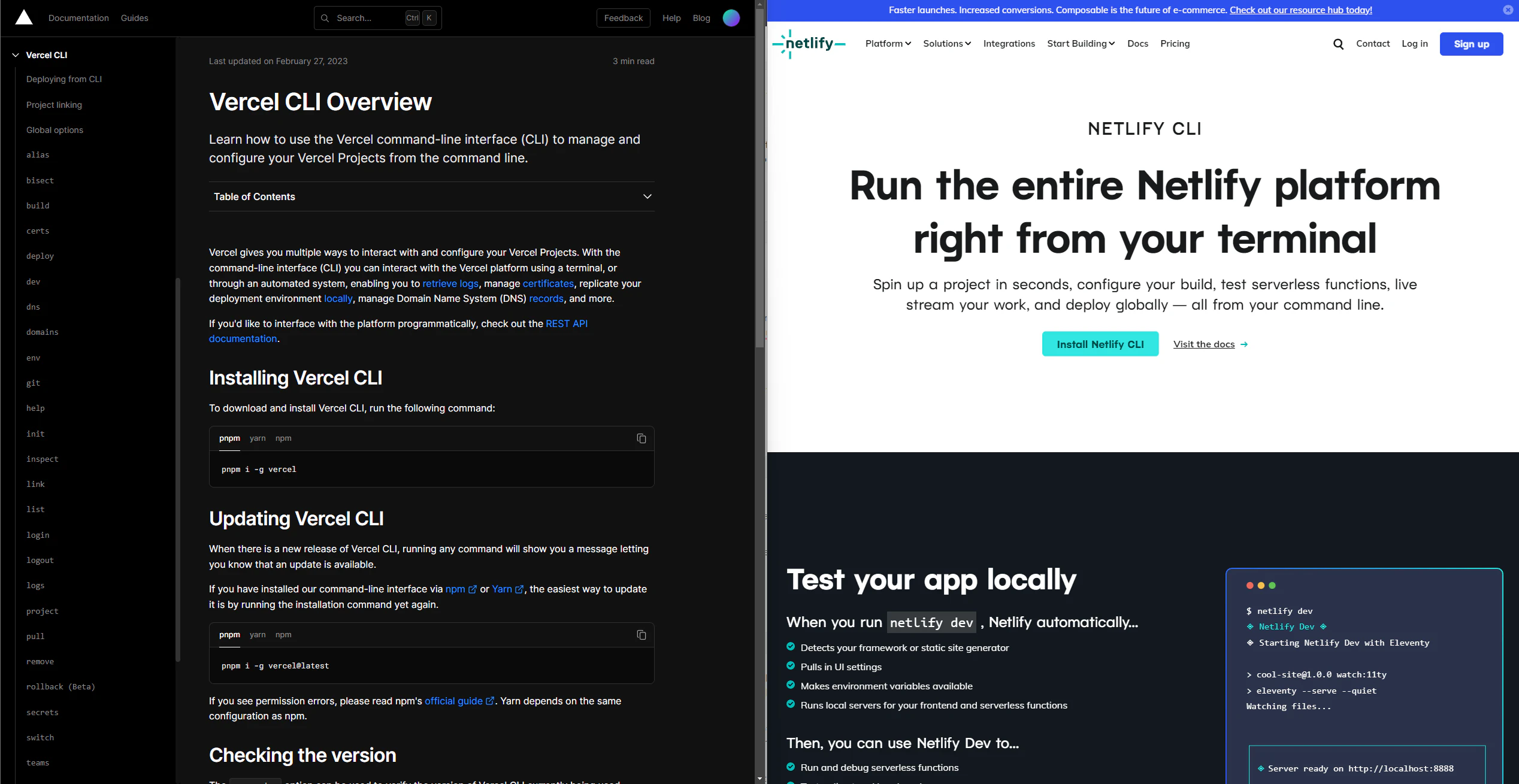
Task: Open the Vercel Blog link
Action: (701, 18)
